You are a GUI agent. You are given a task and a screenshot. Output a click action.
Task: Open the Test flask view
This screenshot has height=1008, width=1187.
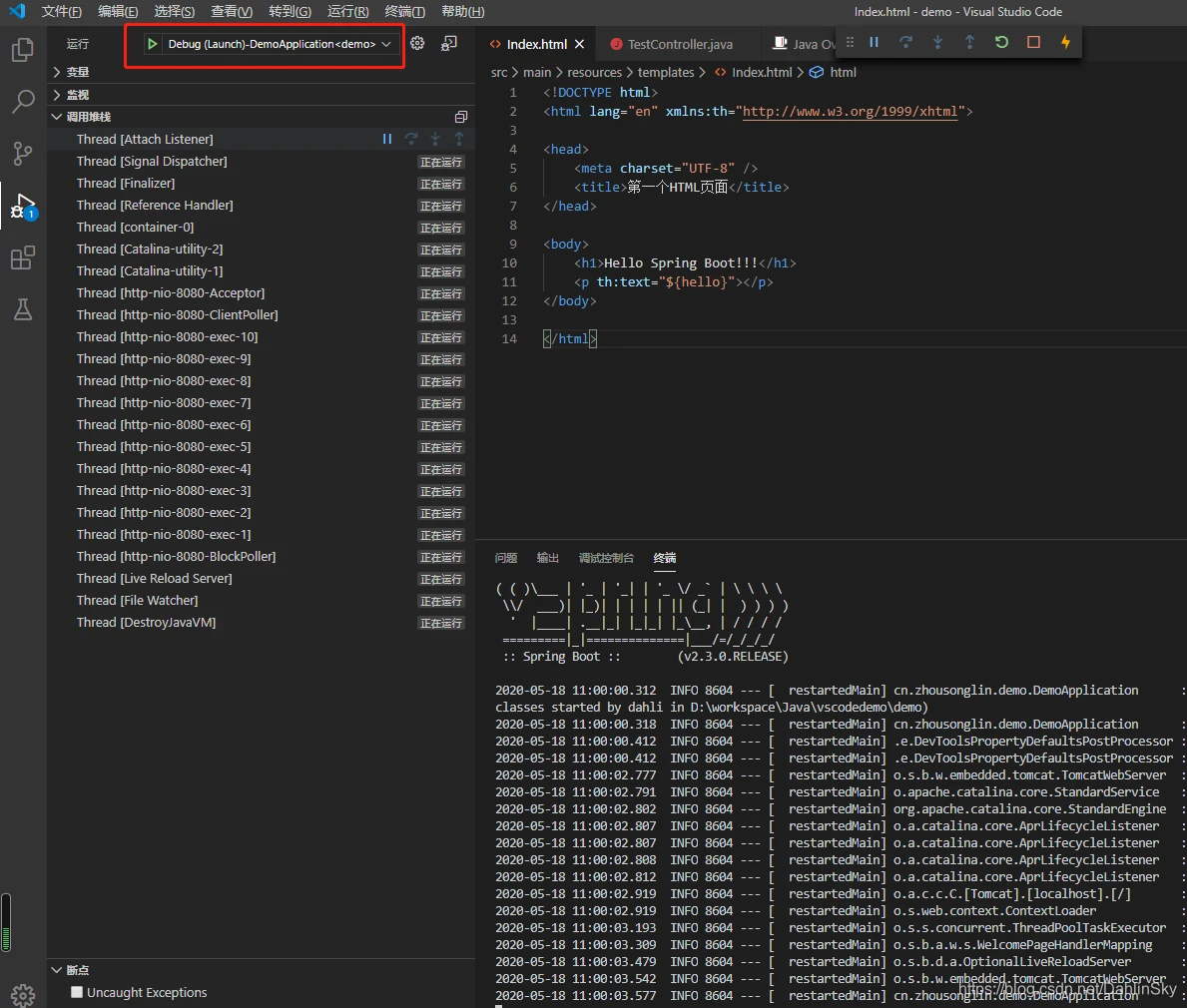coord(23,309)
